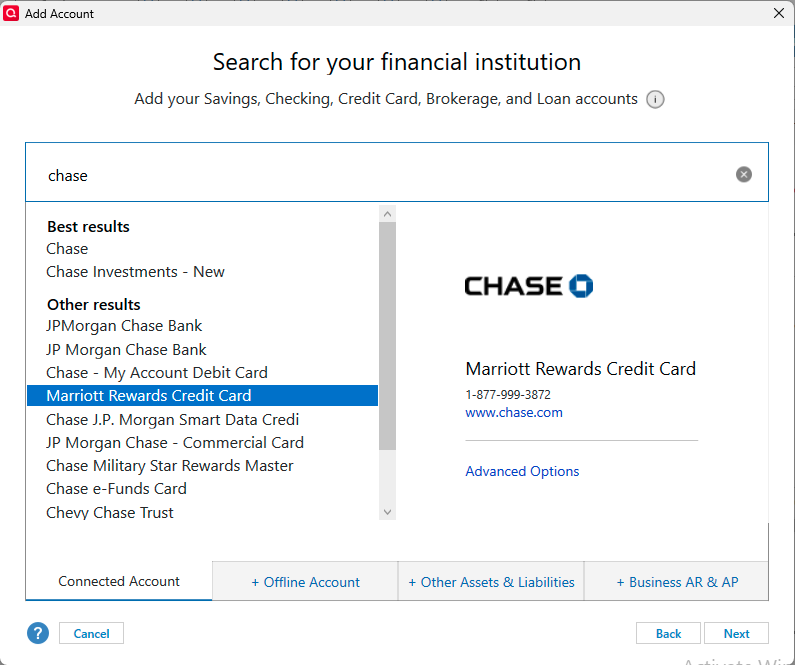
Task: Click the results list scroll up arrow
Action: 387,214
